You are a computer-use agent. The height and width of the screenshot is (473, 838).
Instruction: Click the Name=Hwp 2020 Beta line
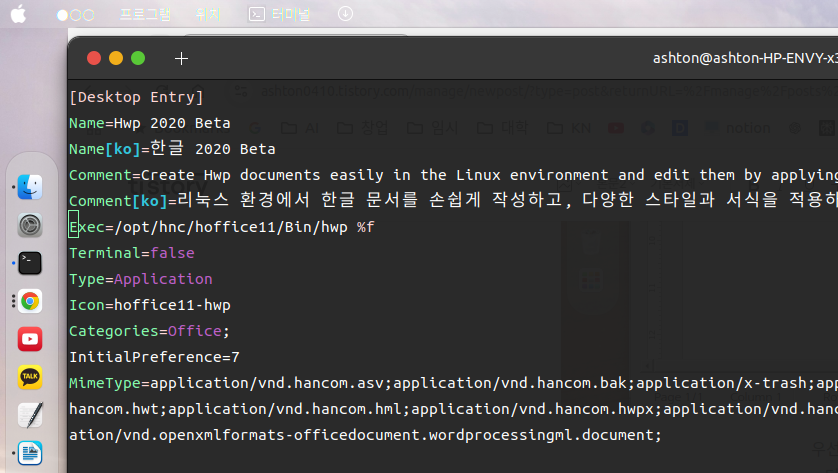click(150, 123)
